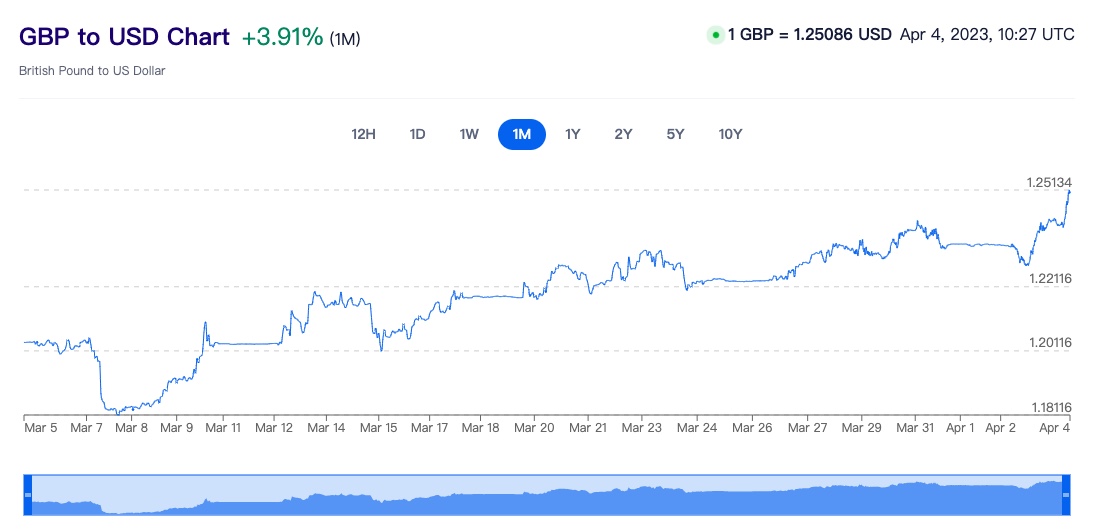Click the left handle of range navigator
Screen dimensions: 1099x530
click(28, 495)
